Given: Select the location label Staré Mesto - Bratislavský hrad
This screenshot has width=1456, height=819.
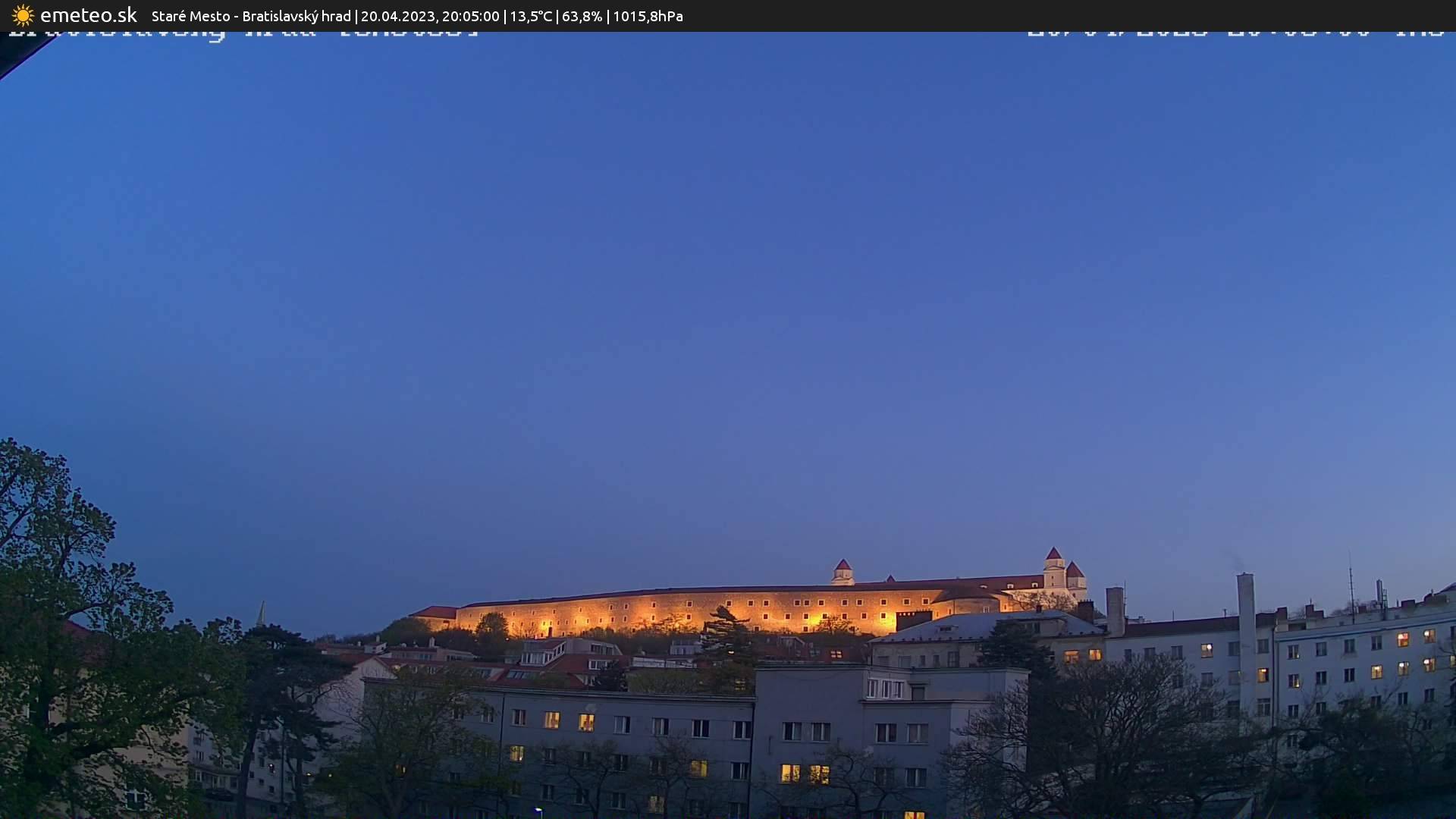Looking at the screenshot, I should coord(250,15).
